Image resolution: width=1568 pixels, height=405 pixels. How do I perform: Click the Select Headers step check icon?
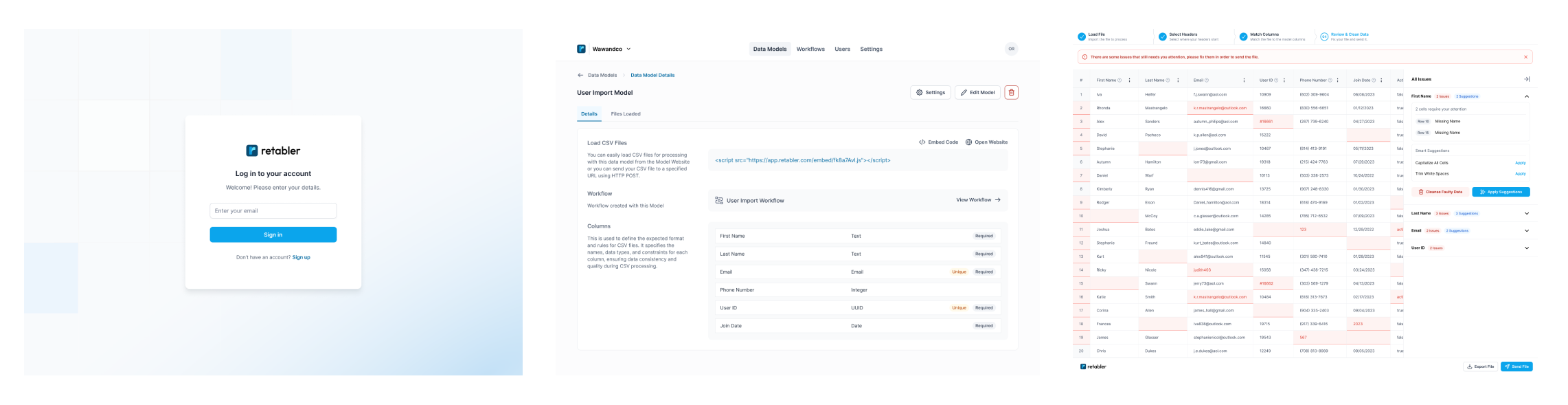pos(1163,36)
